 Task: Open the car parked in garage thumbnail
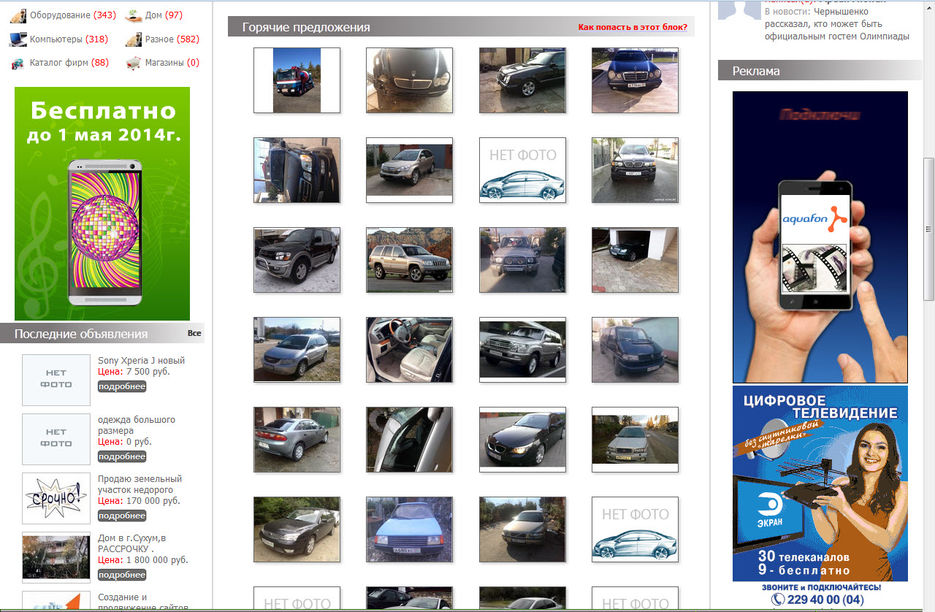[635, 260]
